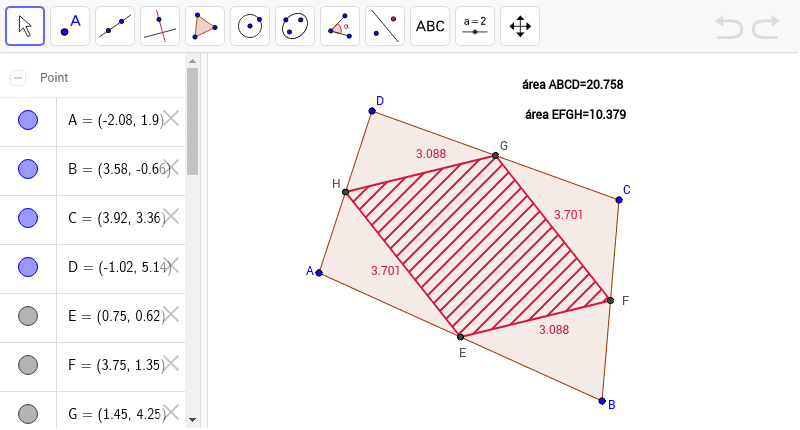Screen dimensions: 800x430
Task: Click the Redo arrow
Action: pyautogui.click(x=766, y=27)
